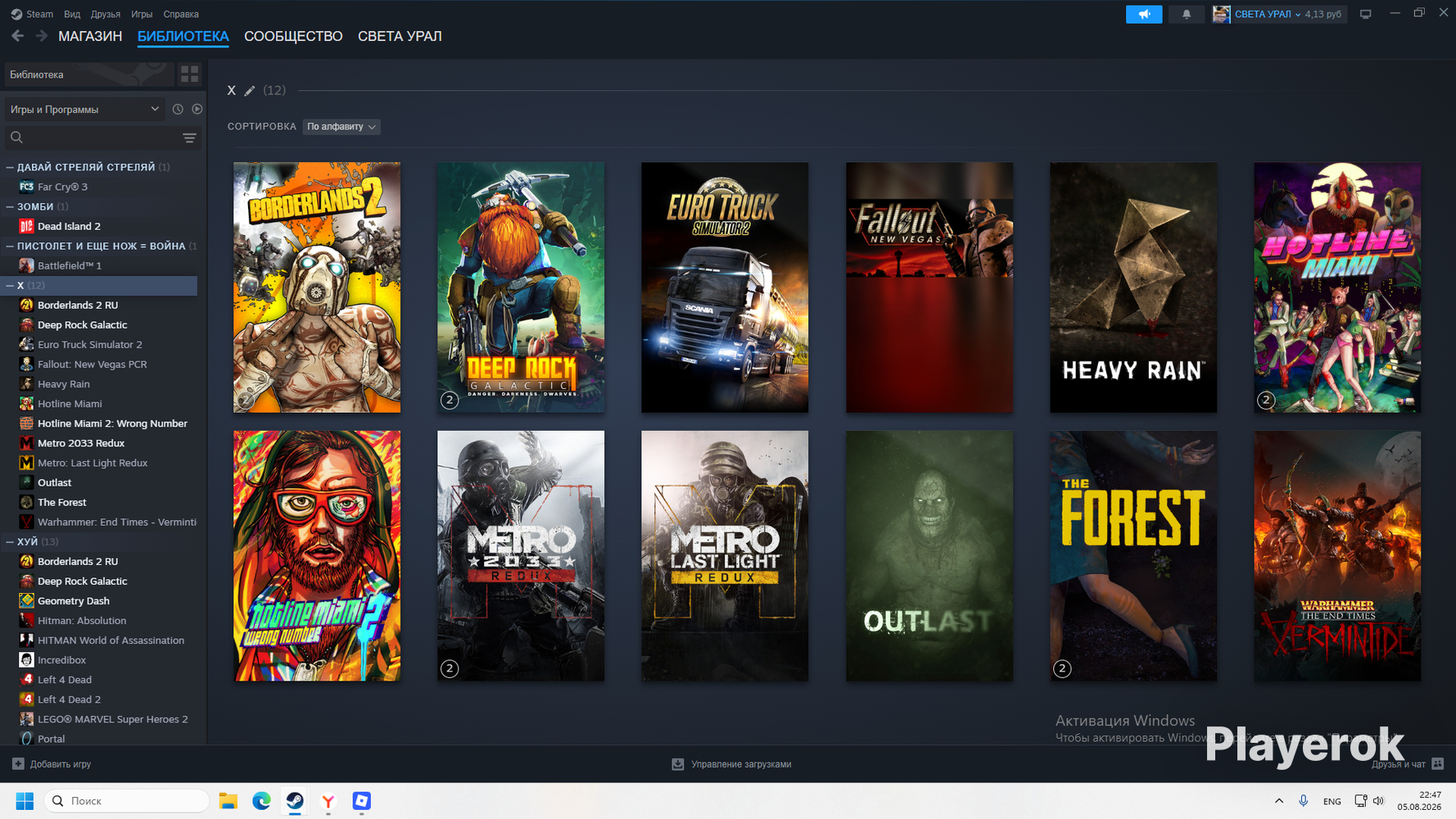Go to the МАГАЗИН tab
Screen dimensions: 1456x819
(x=90, y=36)
